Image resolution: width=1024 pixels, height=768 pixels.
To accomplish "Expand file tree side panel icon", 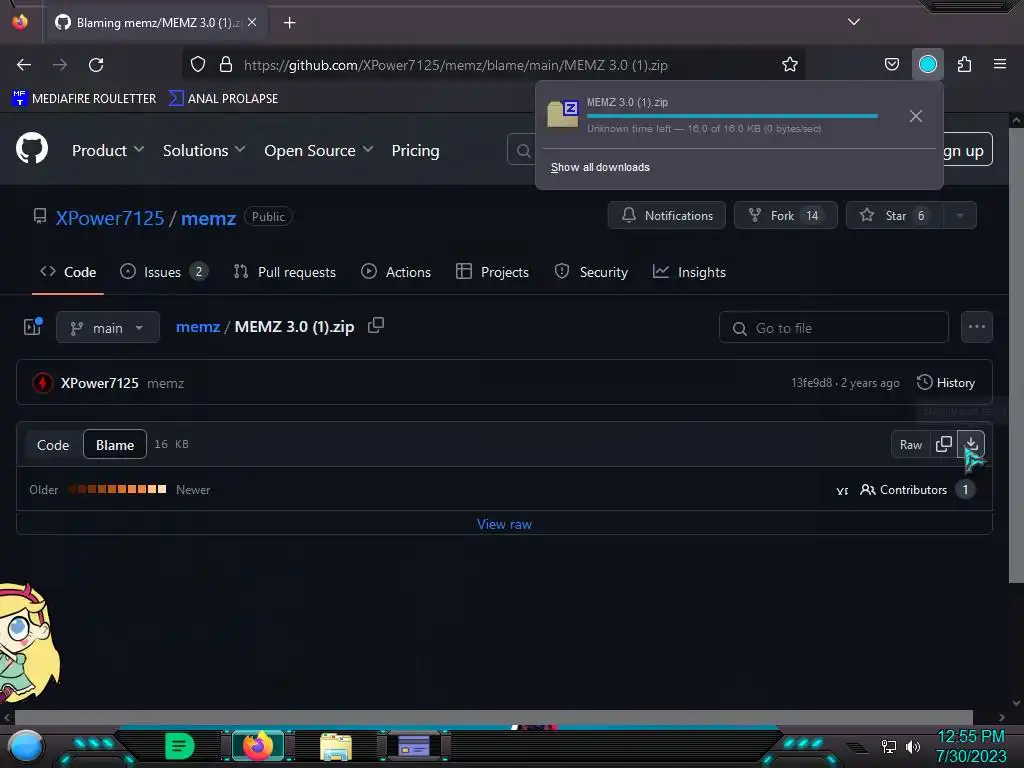I will (33, 327).
